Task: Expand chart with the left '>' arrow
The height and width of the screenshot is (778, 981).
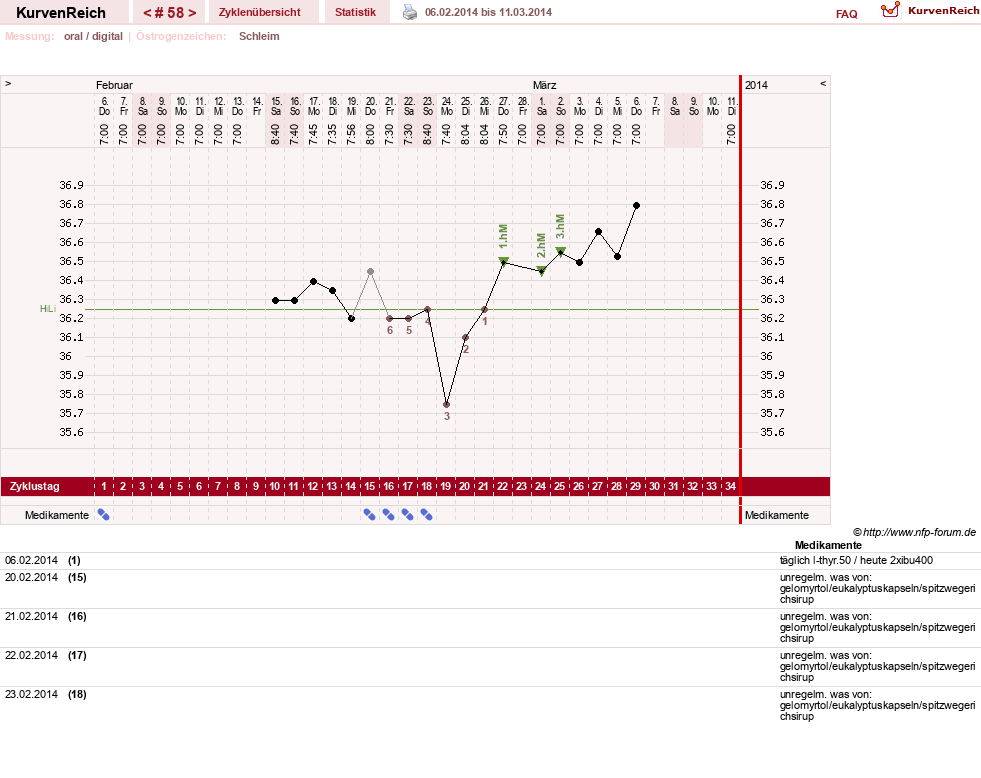Action: (x=8, y=83)
